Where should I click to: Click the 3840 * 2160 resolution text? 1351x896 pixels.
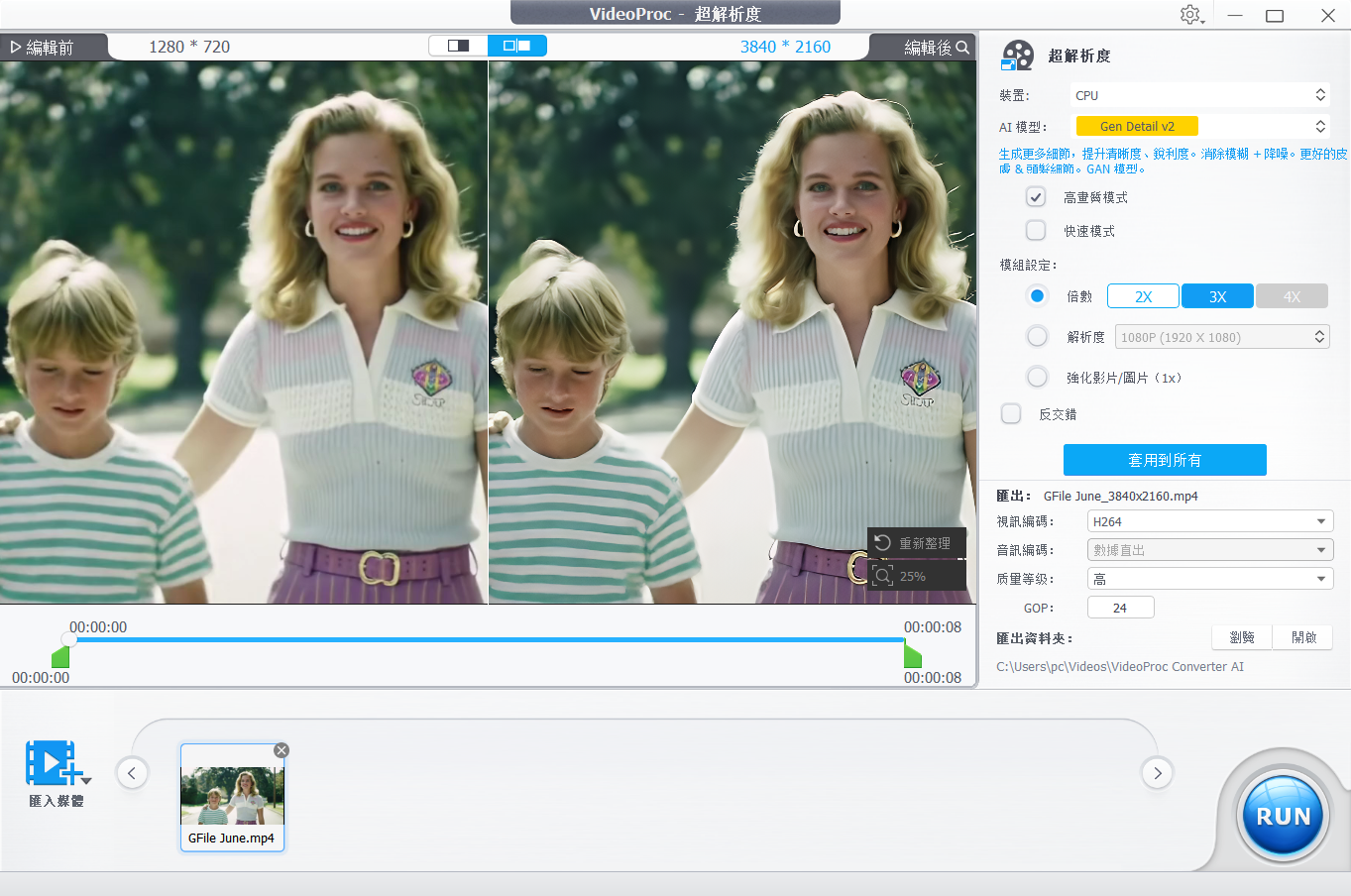point(785,47)
